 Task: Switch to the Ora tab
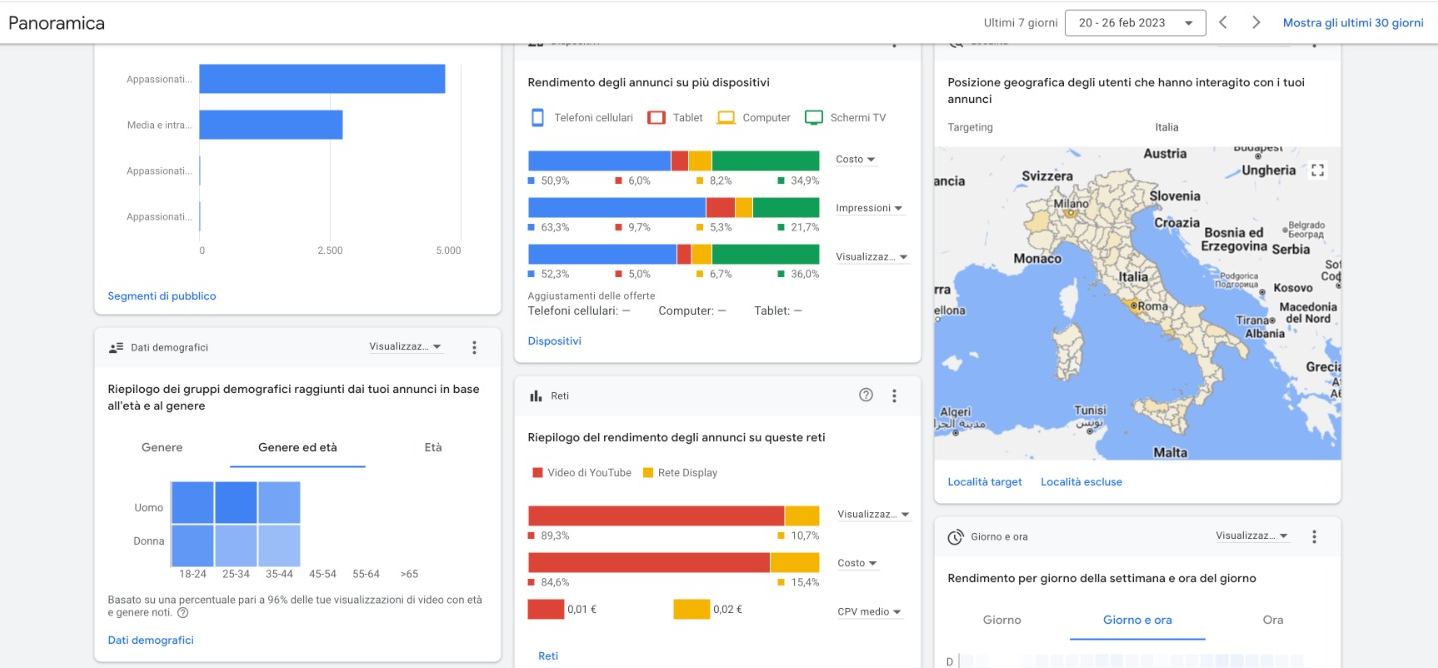point(1272,620)
